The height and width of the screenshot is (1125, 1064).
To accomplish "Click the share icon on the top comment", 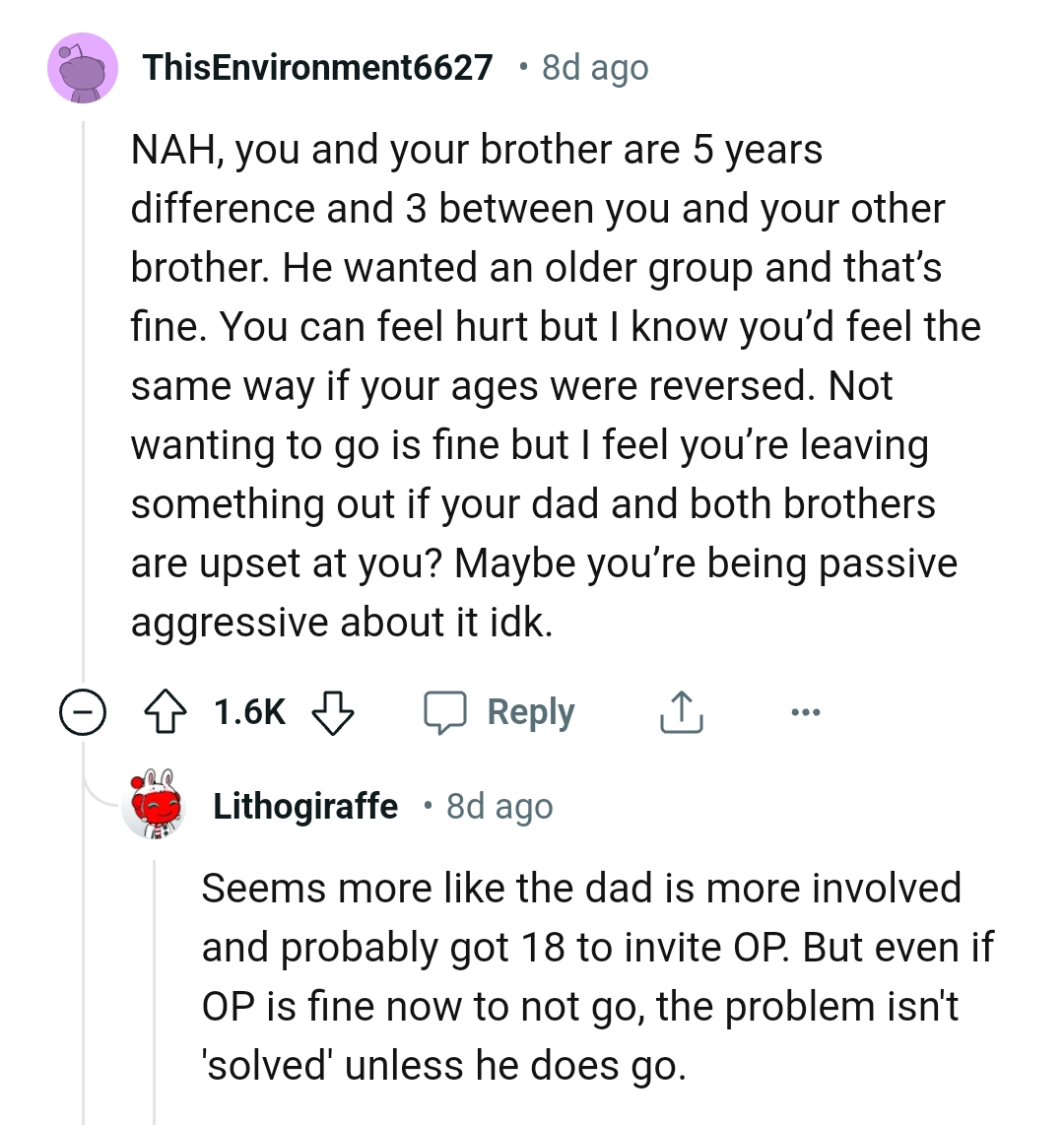I will [680, 710].
